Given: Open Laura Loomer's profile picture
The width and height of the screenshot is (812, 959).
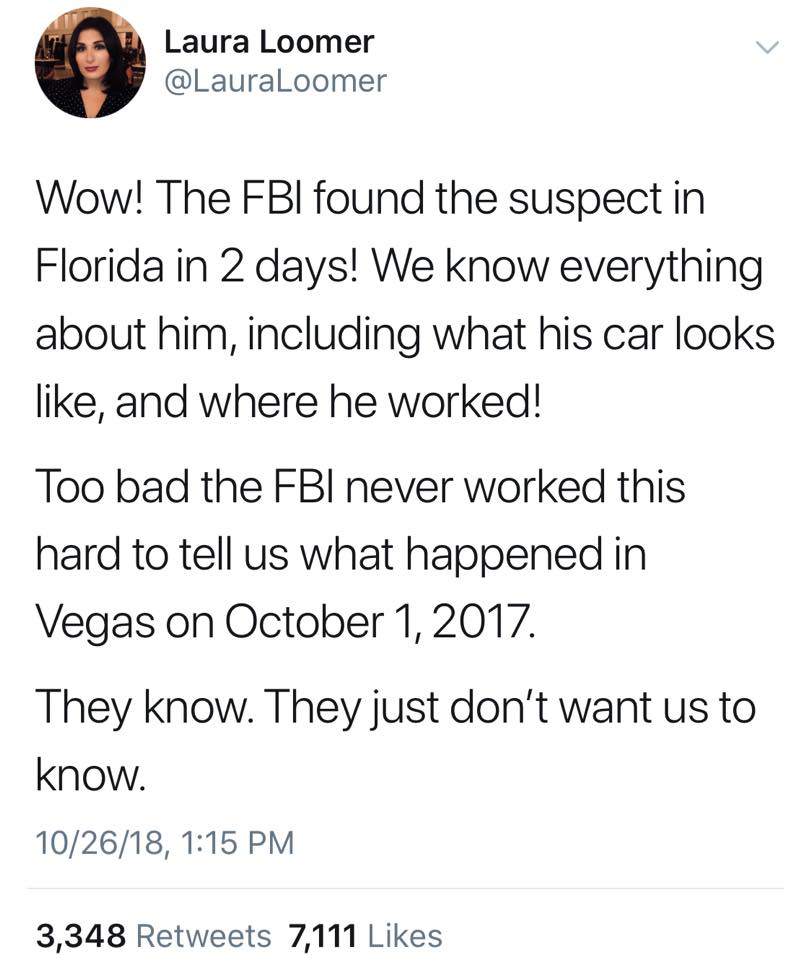Looking at the screenshot, I should (90, 63).
